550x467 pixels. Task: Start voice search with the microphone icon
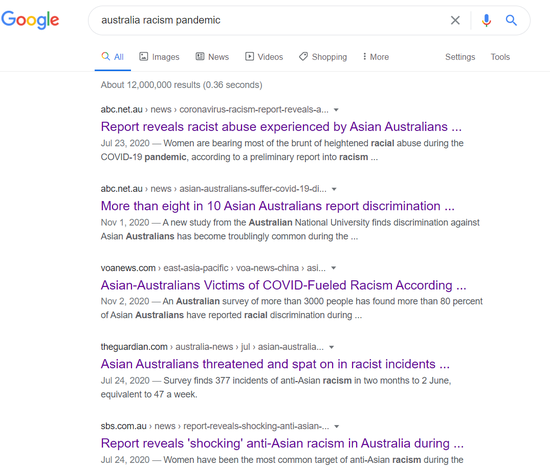click(x=486, y=20)
